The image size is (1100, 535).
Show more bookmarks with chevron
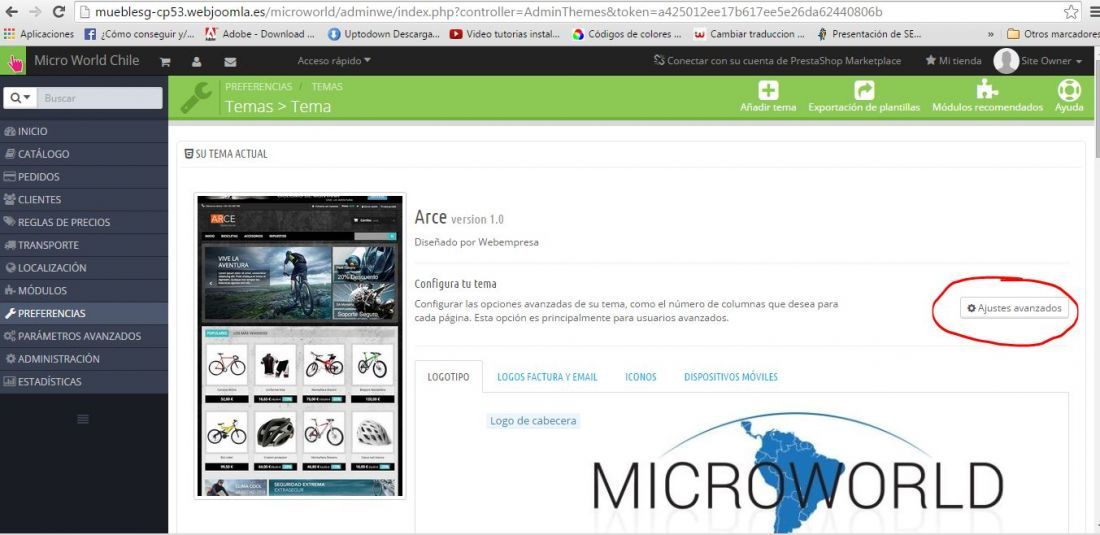[x=991, y=34]
